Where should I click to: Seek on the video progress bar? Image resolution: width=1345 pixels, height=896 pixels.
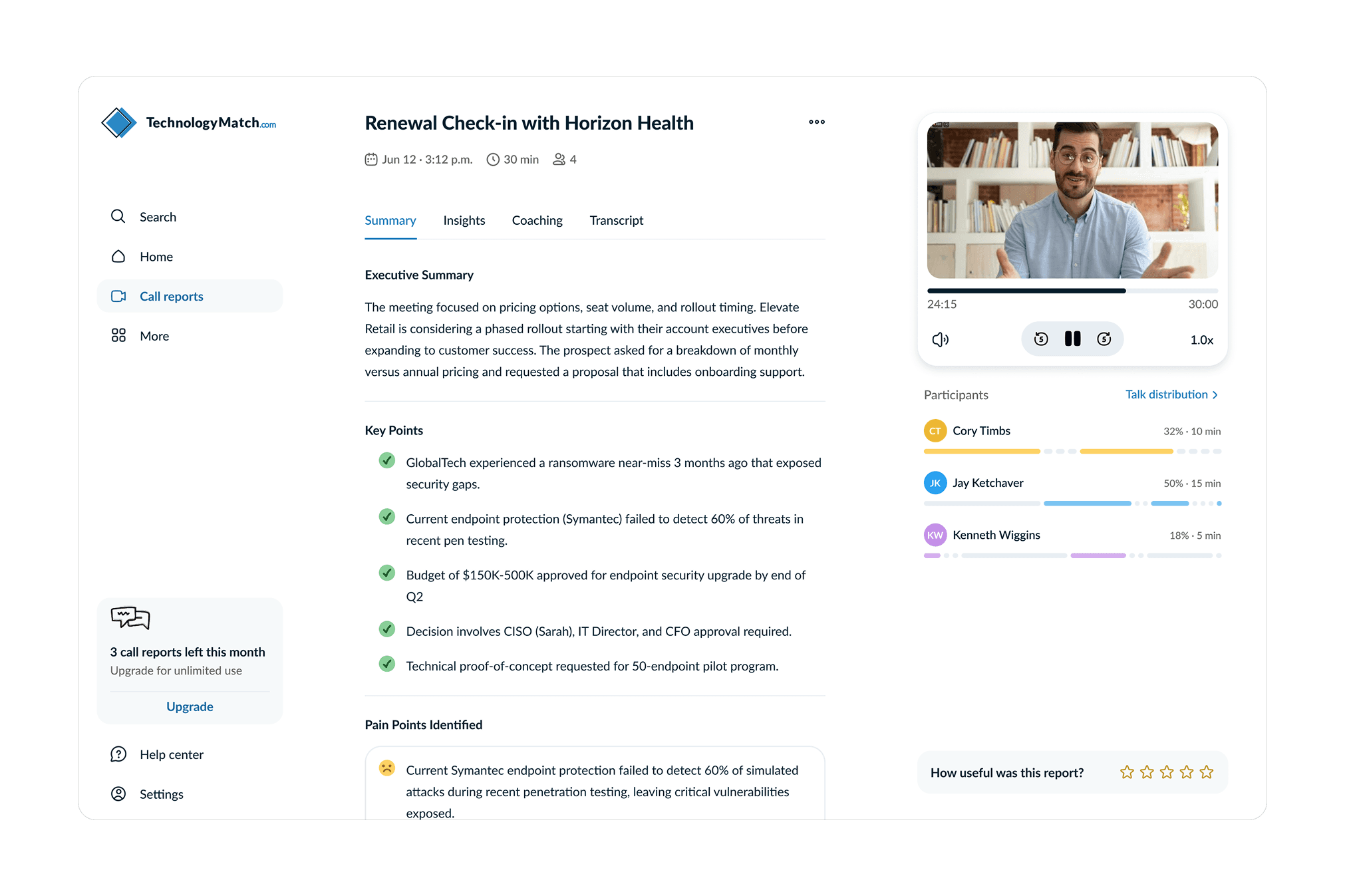pos(1072,291)
